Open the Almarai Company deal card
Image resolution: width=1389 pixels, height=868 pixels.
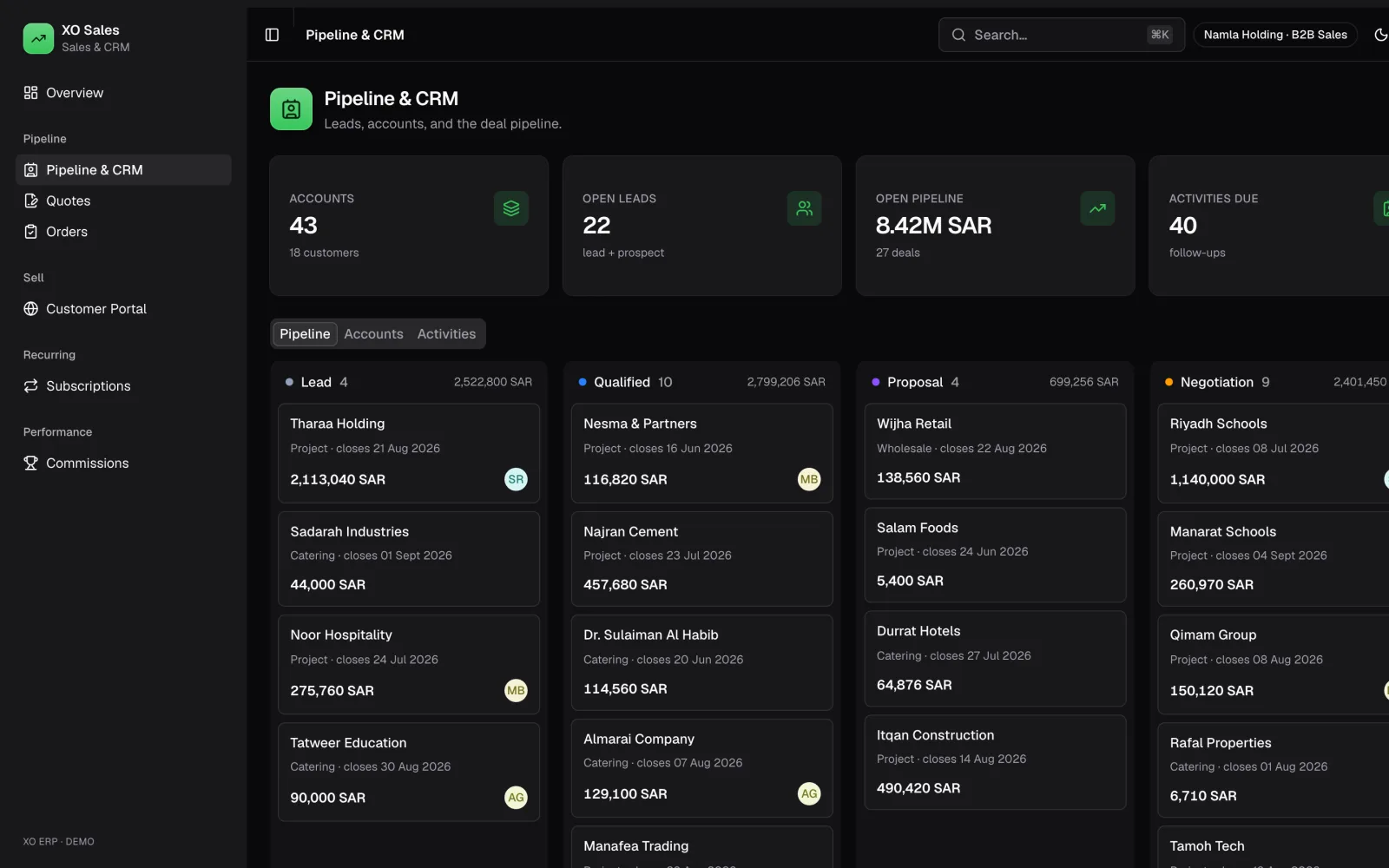click(702, 768)
